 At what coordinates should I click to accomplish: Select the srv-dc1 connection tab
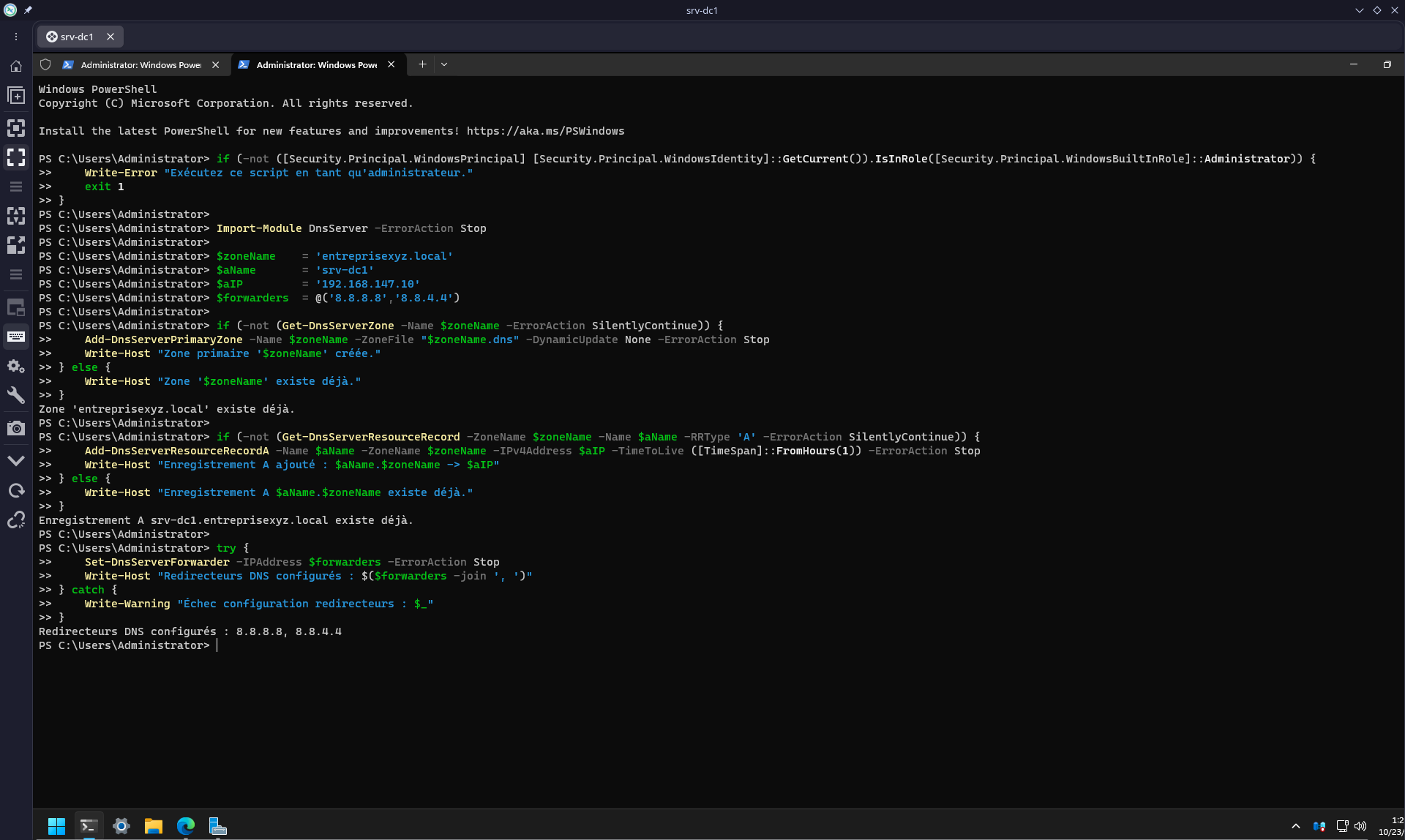pos(76,37)
